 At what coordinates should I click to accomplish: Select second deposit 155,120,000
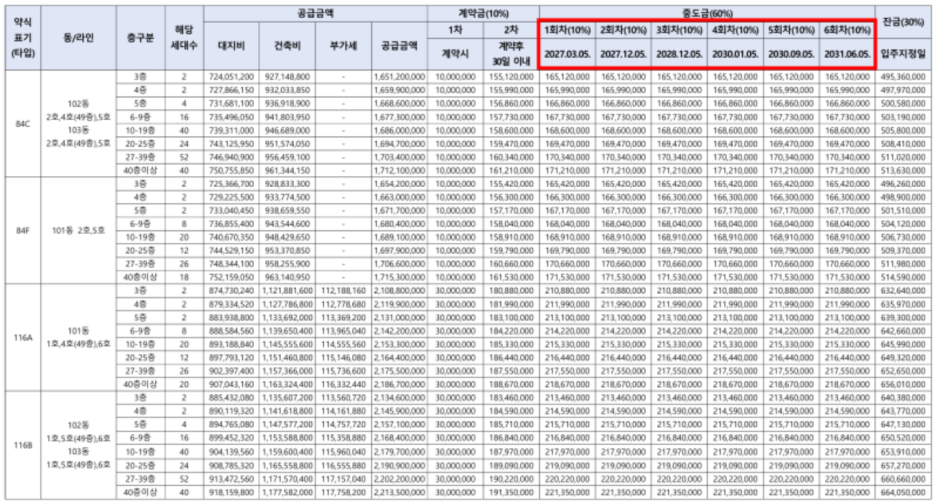click(x=512, y=78)
